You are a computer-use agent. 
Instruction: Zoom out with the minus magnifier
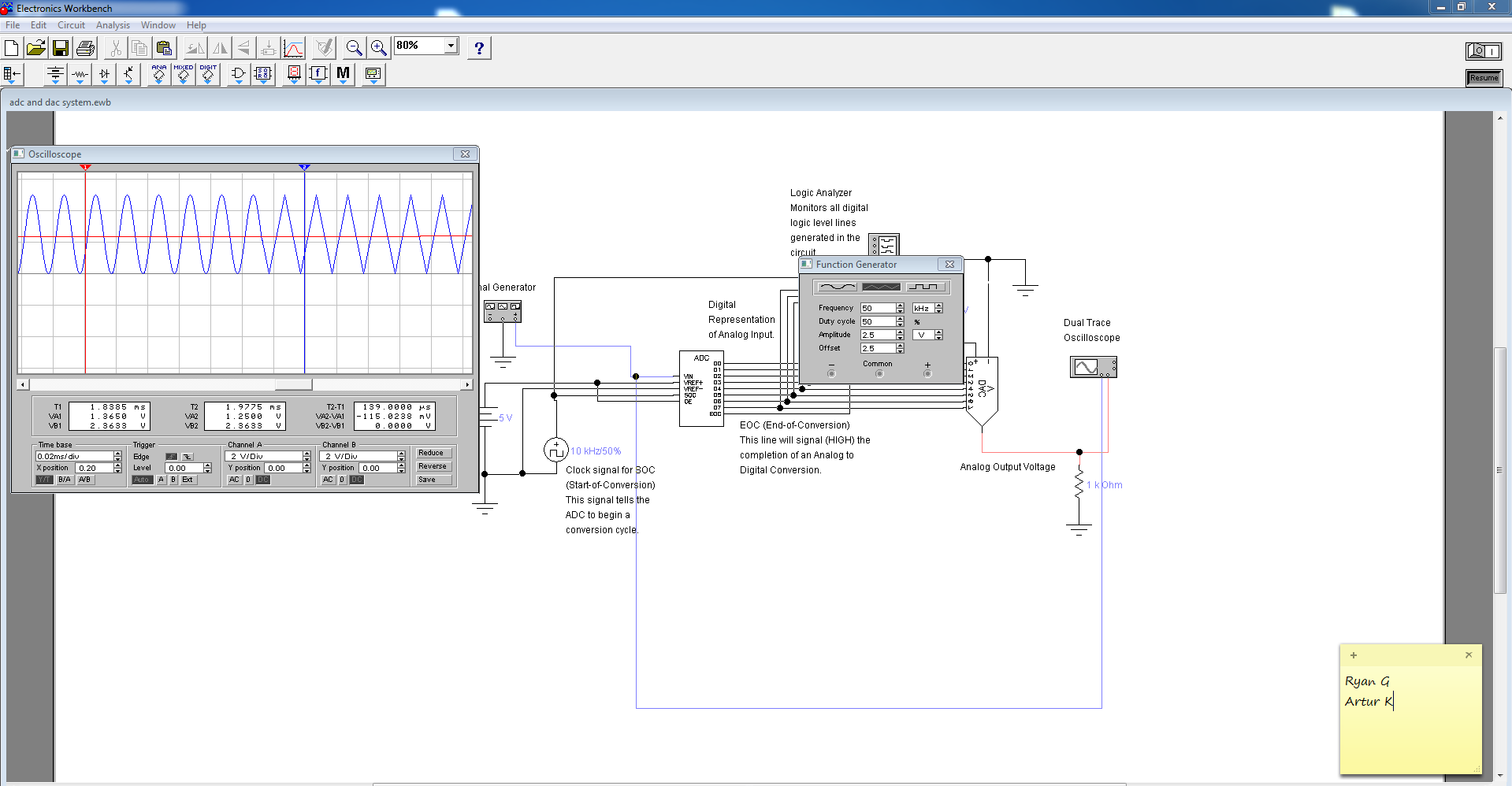click(354, 48)
